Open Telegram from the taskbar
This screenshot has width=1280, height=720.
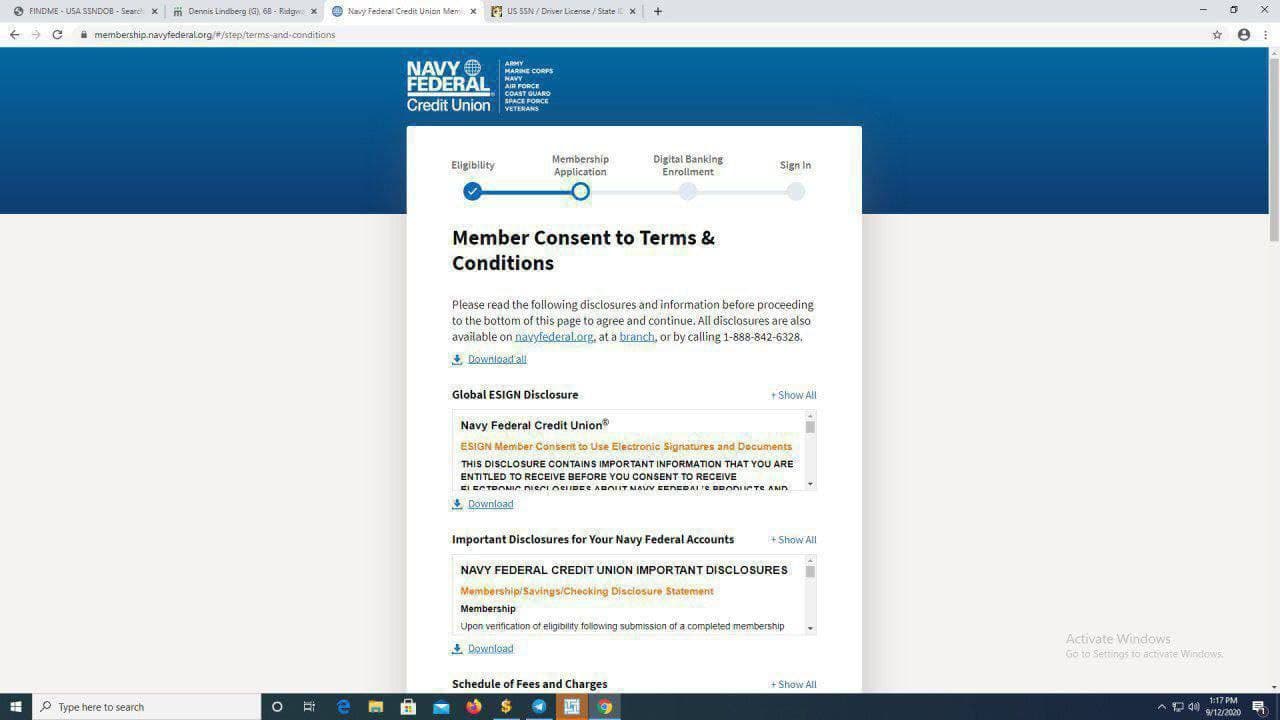[x=539, y=707]
